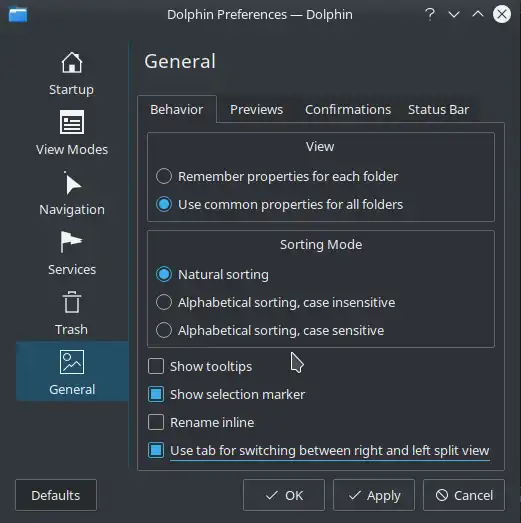Disable tab switching between split views
Image resolution: width=521 pixels, height=523 pixels.
click(156, 450)
